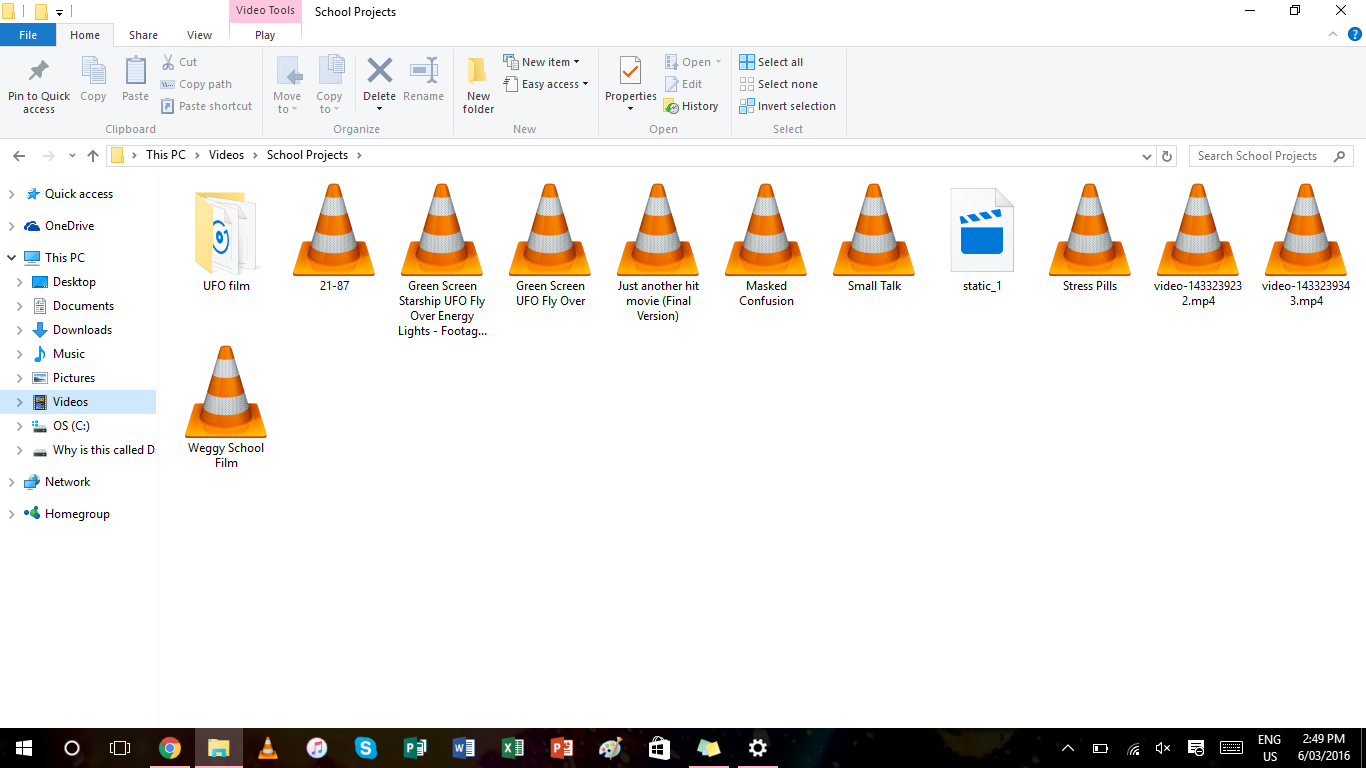Select the UFO film folder
Screen dimensions: 1366x768
click(x=226, y=238)
